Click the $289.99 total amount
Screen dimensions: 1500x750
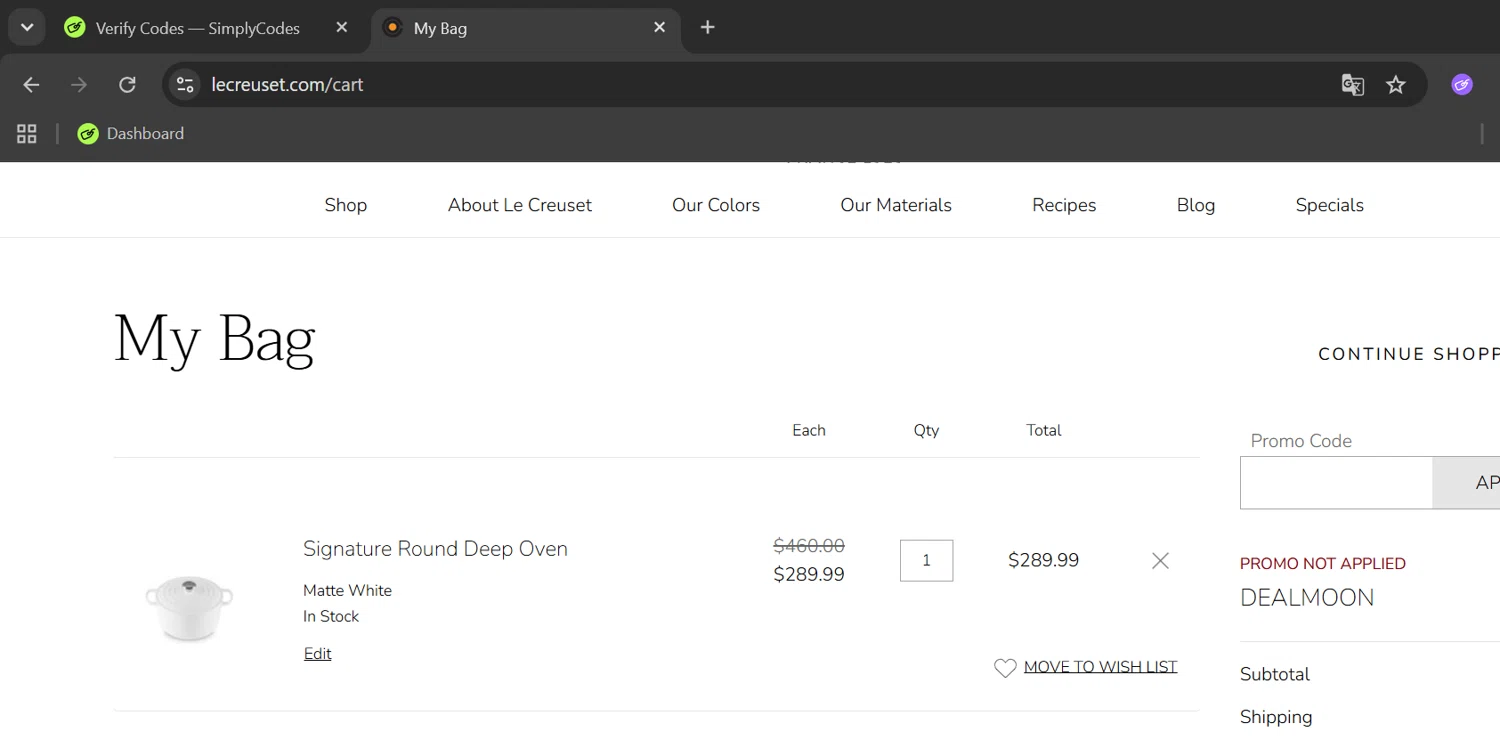(1043, 561)
